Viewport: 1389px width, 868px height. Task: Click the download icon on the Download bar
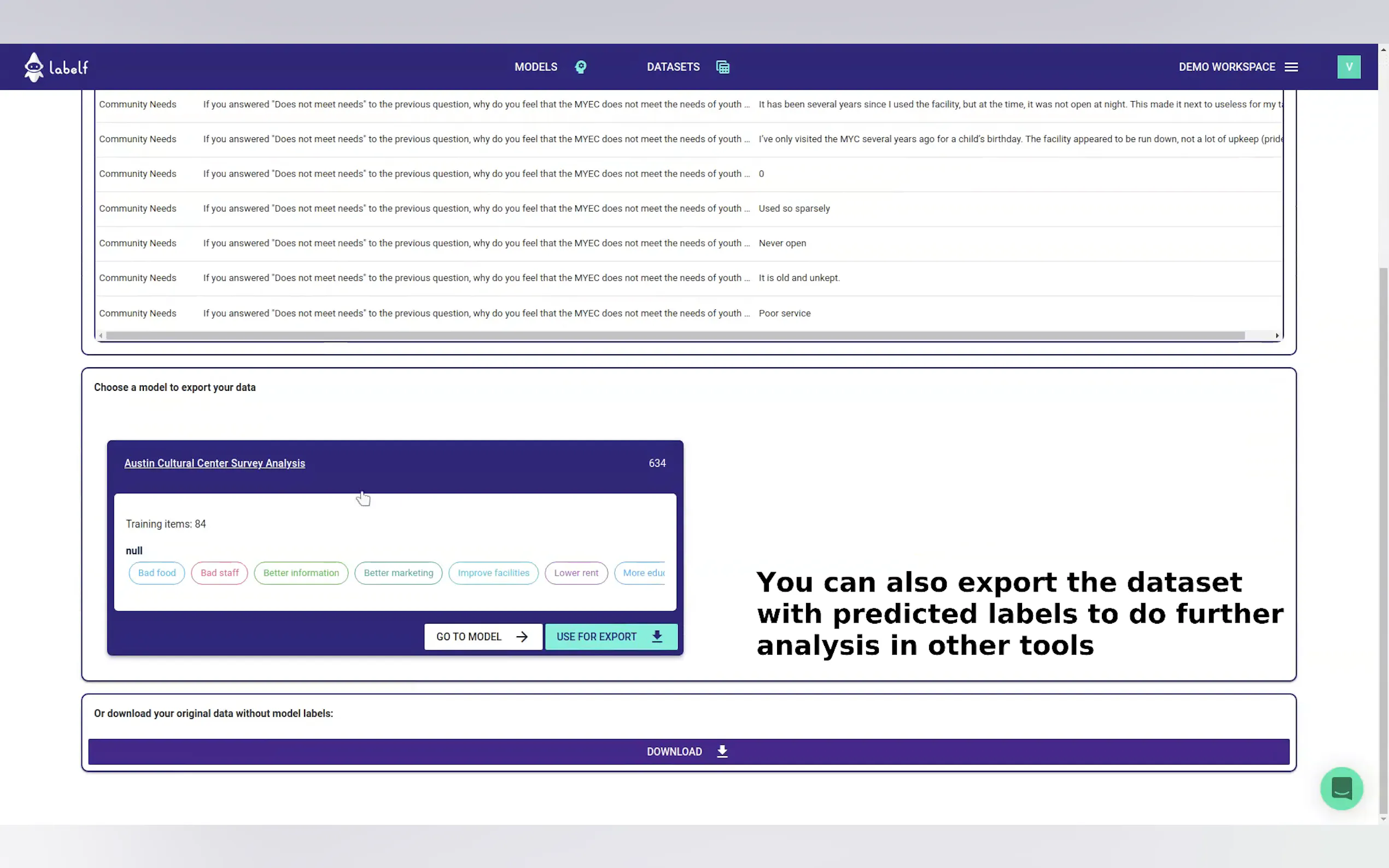(722, 752)
